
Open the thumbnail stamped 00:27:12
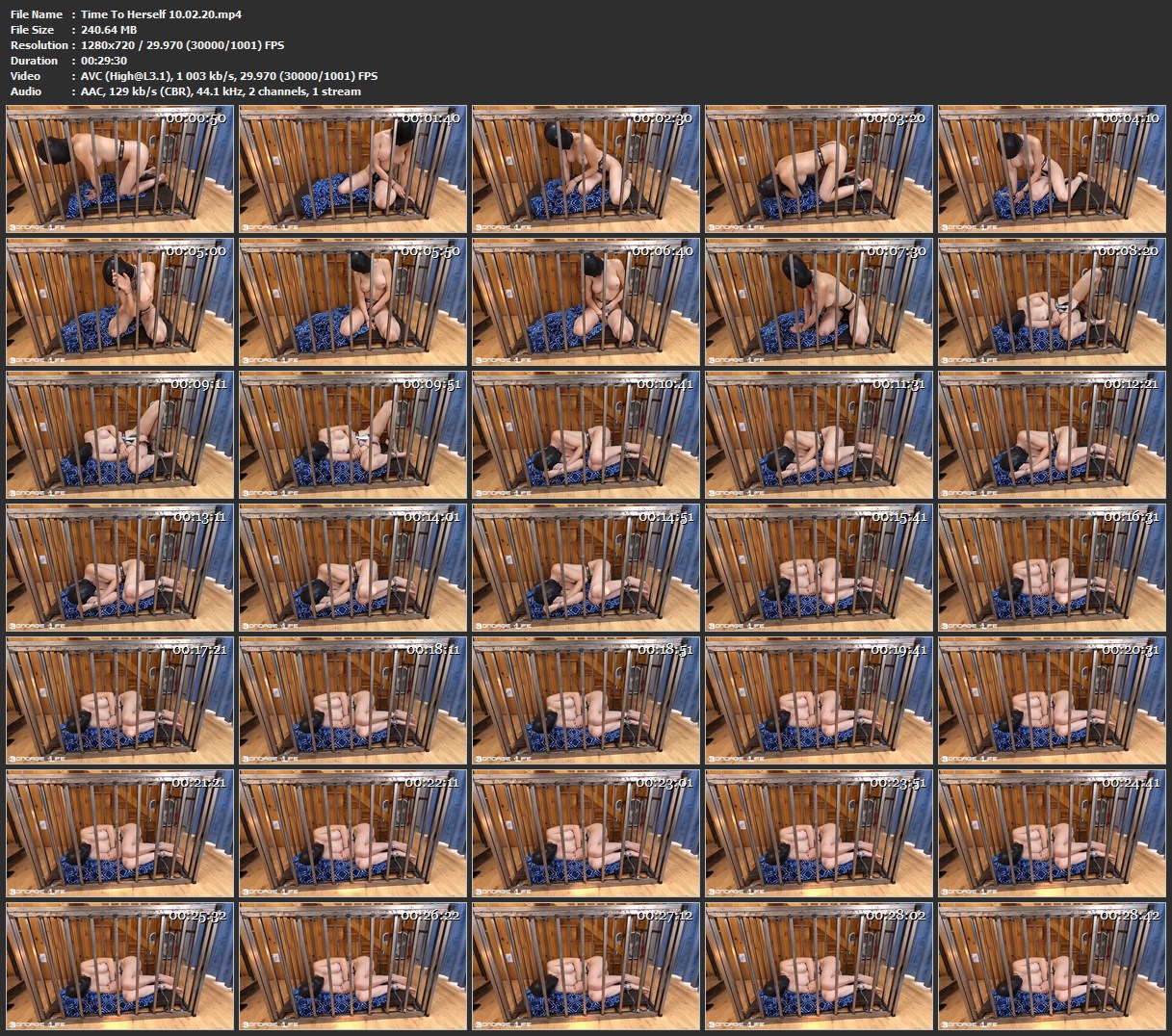pyautogui.click(x=586, y=967)
